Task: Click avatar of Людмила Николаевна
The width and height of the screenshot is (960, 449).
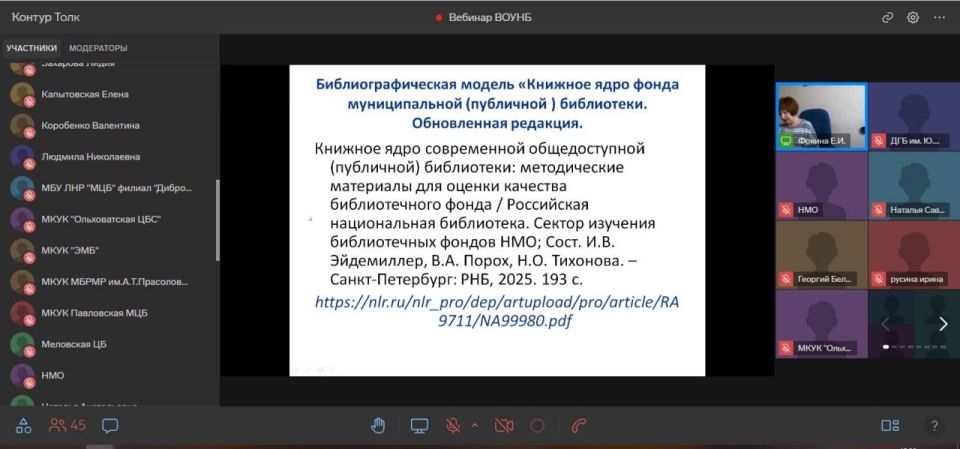Action: coord(22,157)
